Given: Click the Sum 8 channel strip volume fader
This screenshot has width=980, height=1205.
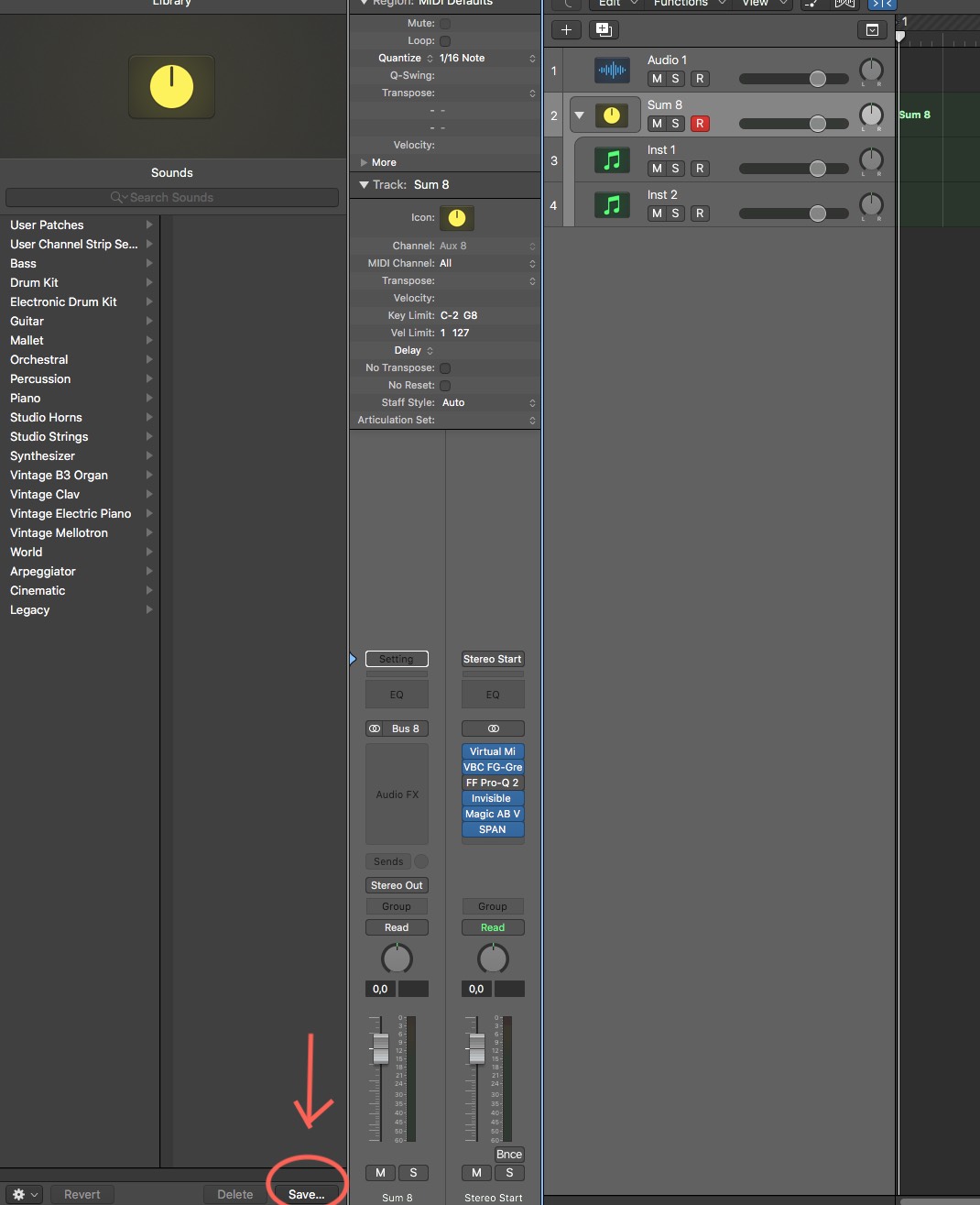Looking at the screenshot, I should point(381,1049).
